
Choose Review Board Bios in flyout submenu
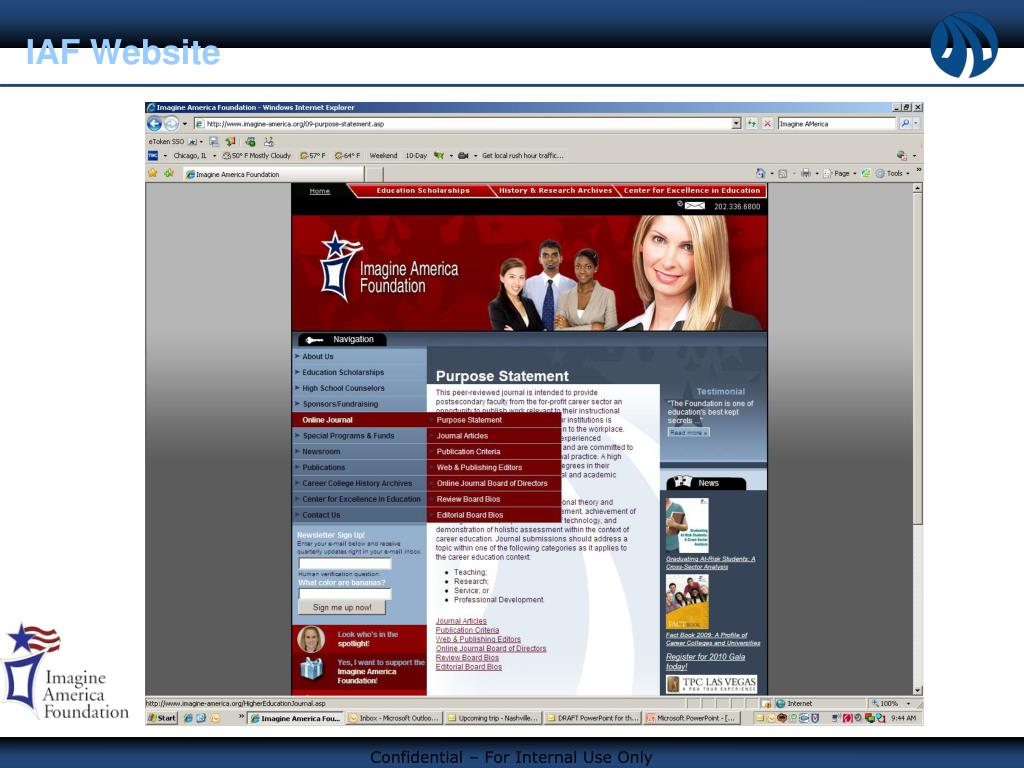[x=494, y=499]
